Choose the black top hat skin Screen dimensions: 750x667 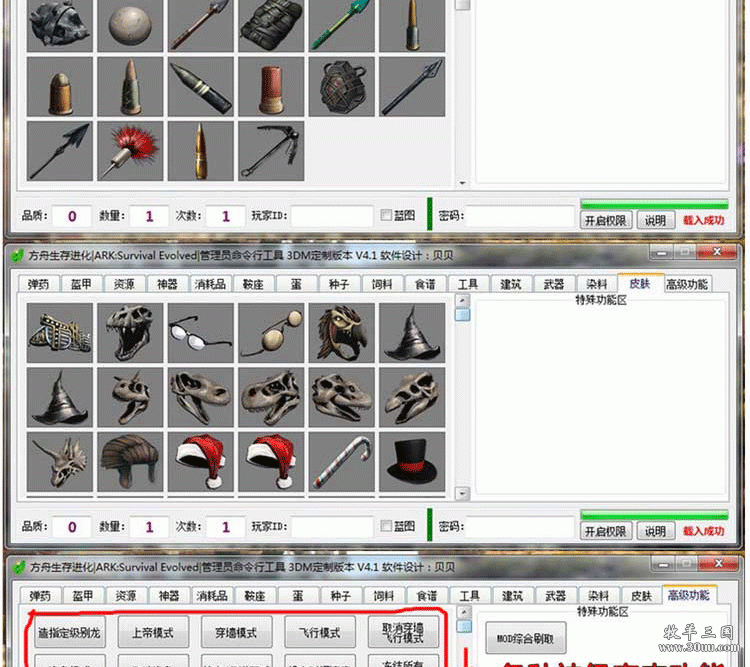coord(412,462)
